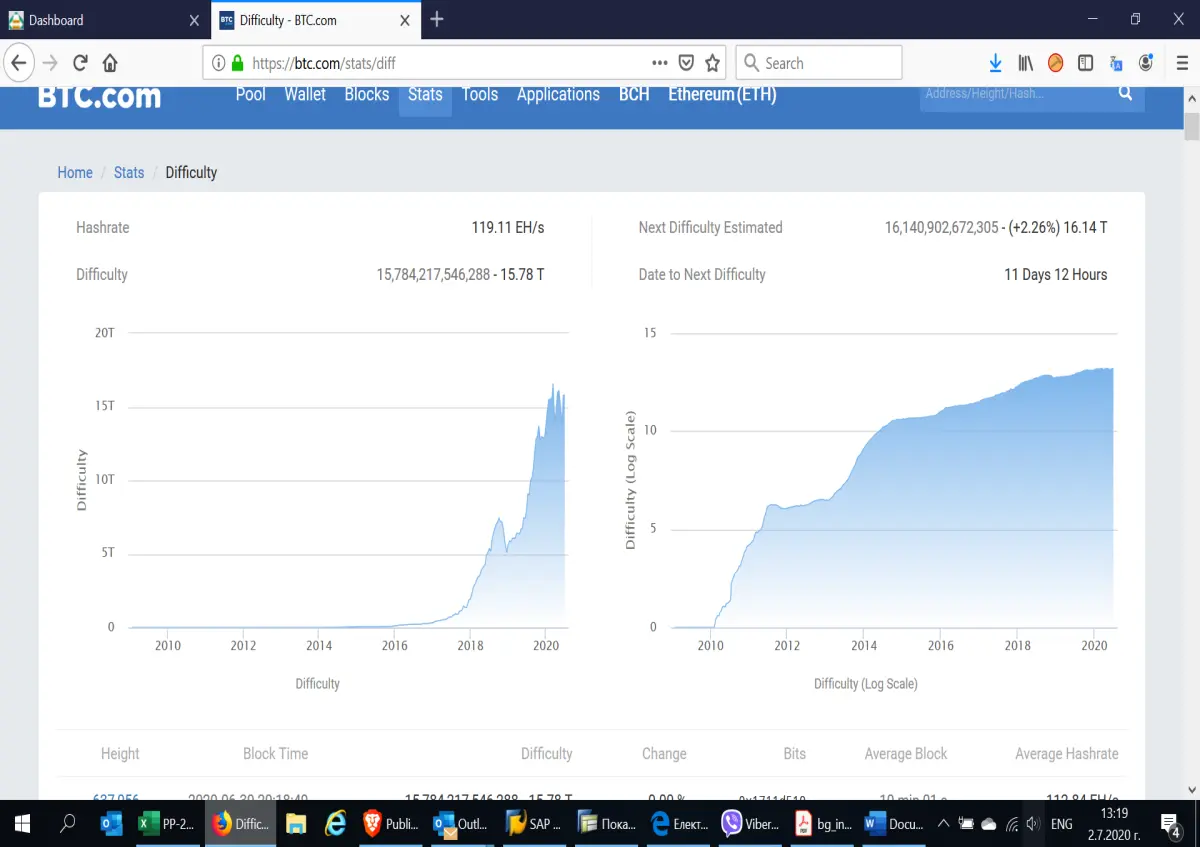Click the Firefox URL address field
The height and width of the screenshot is (847, 1200).
pyautogui.click(x=465, y=63)
